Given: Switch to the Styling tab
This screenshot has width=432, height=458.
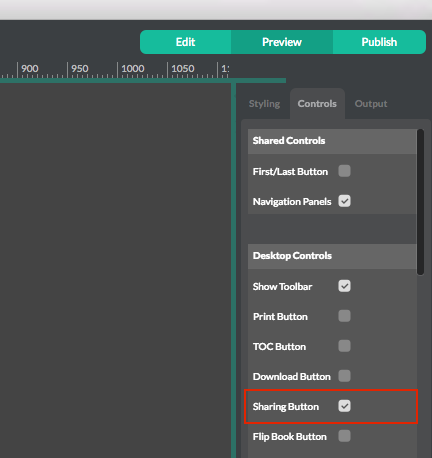Looking at the screenshot, I should [x=264, y=104].
